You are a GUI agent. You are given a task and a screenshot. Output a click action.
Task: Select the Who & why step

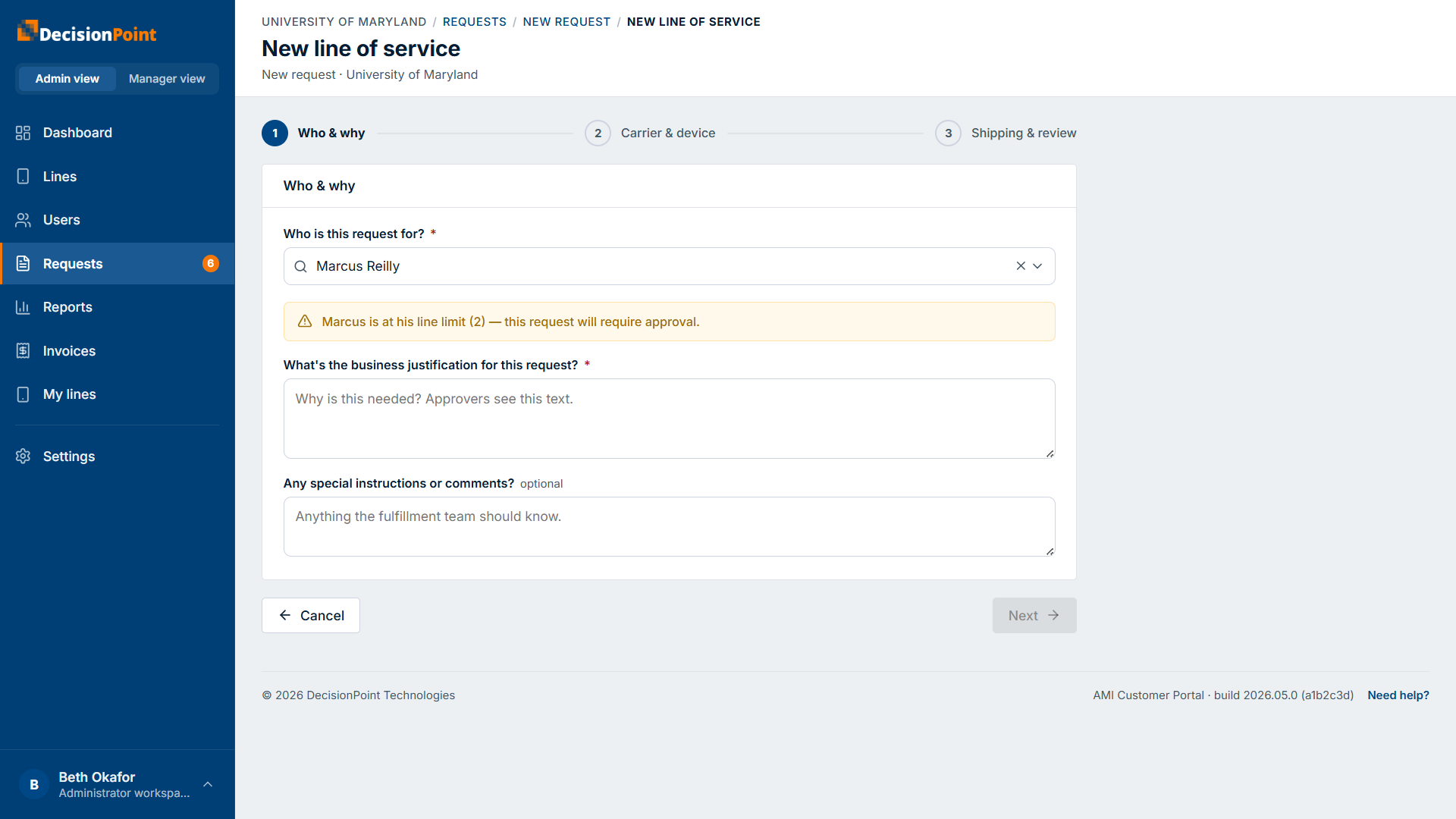[313, 133]
